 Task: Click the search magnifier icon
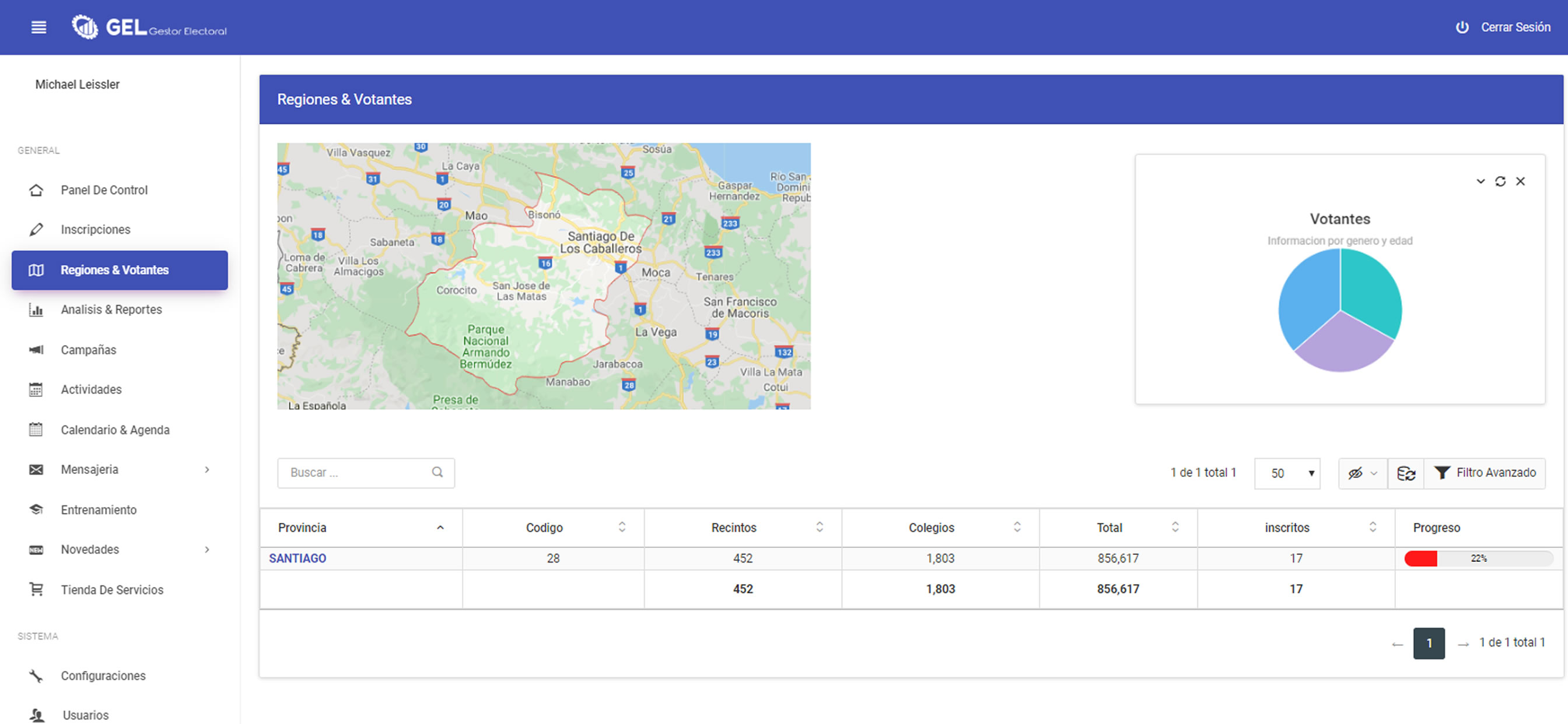pyautogui.click(x=437, y=473)
